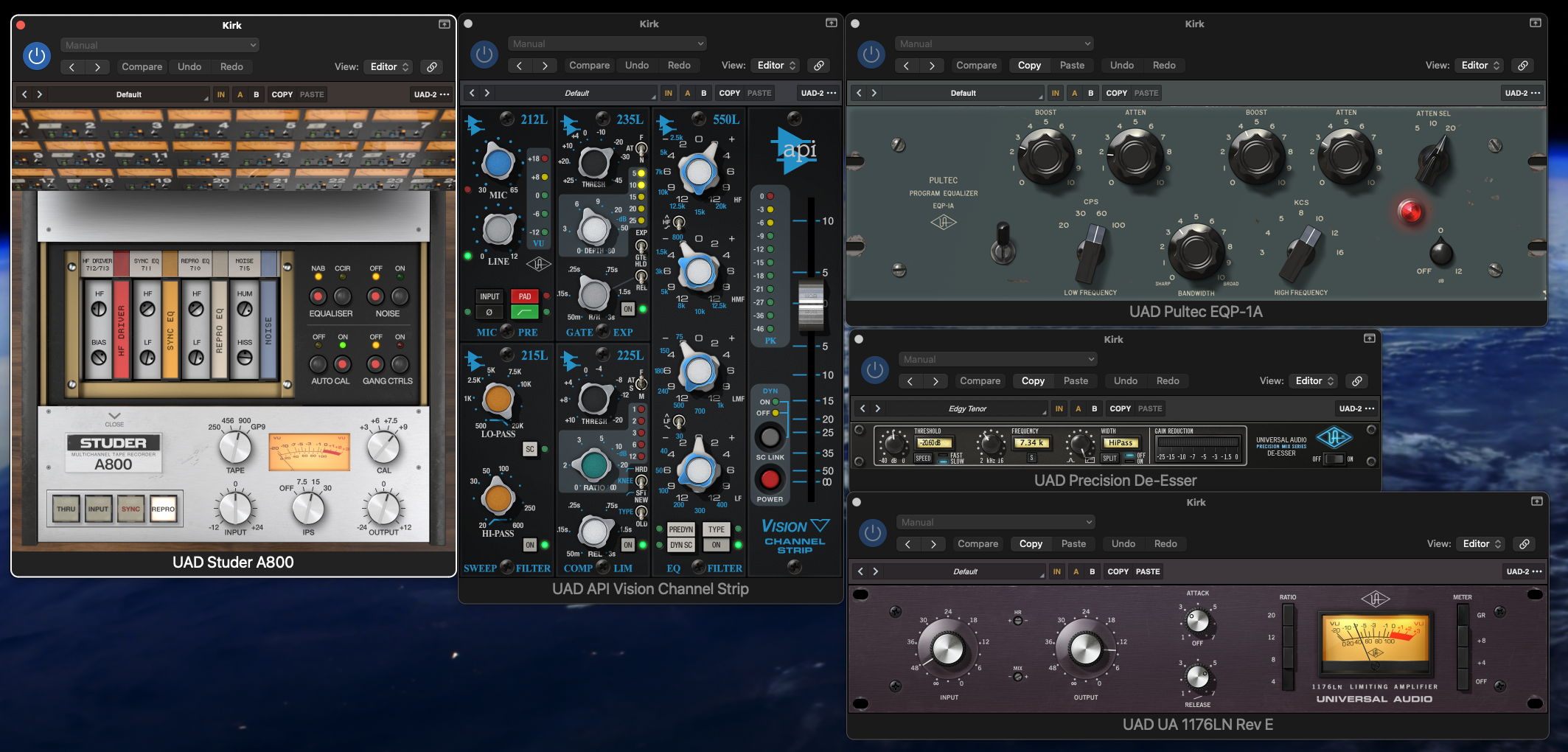Click the De-Esser threshold value display
Viewport: 1568px width, 752px height.
[x=933, y=443]
